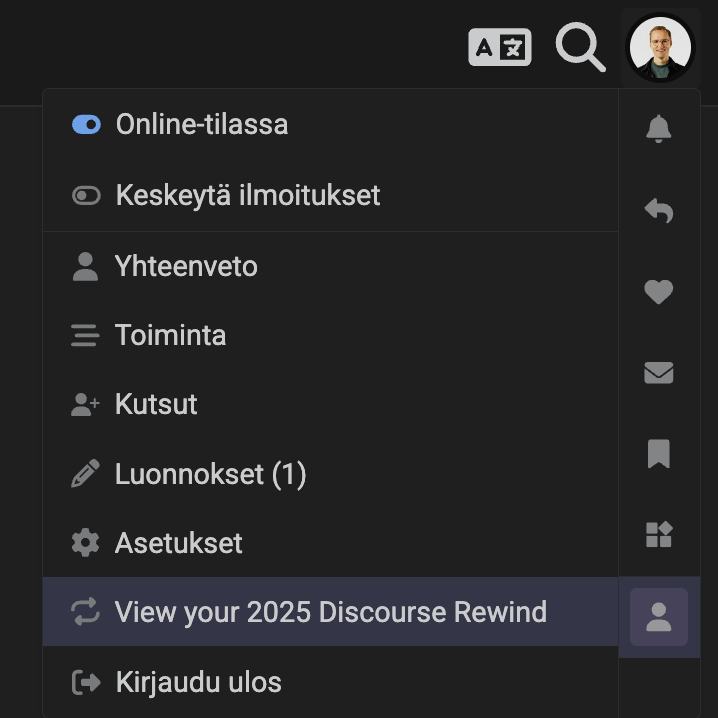Show the replies arrow tab
718x718 pixels.
[658, 210]
